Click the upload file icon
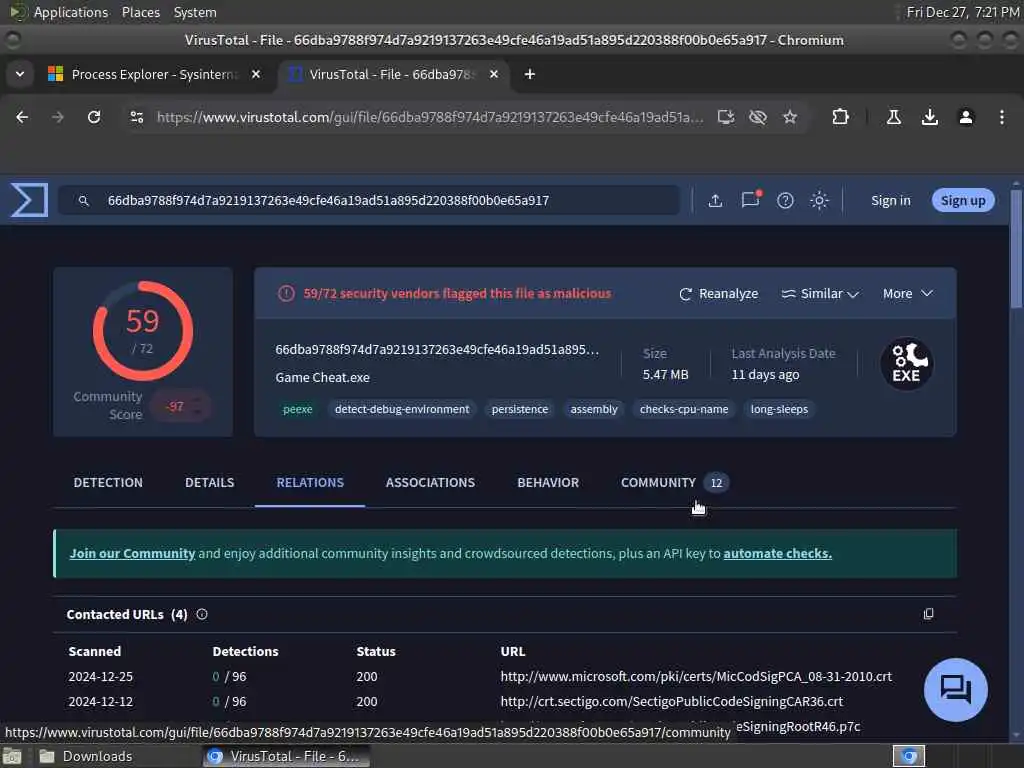 pyautogui.click(x=715, y=200)
